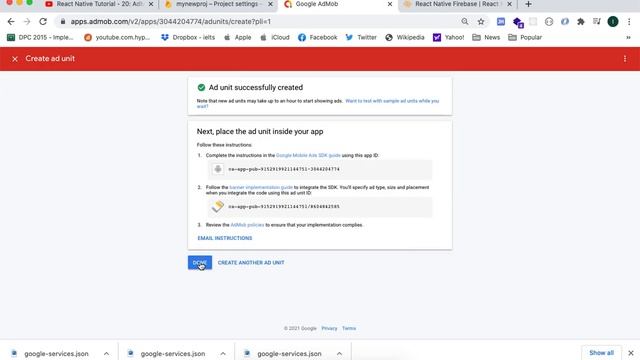Open the iCloud bookmark
Screen dimensions: 640x360
[275, 38]
